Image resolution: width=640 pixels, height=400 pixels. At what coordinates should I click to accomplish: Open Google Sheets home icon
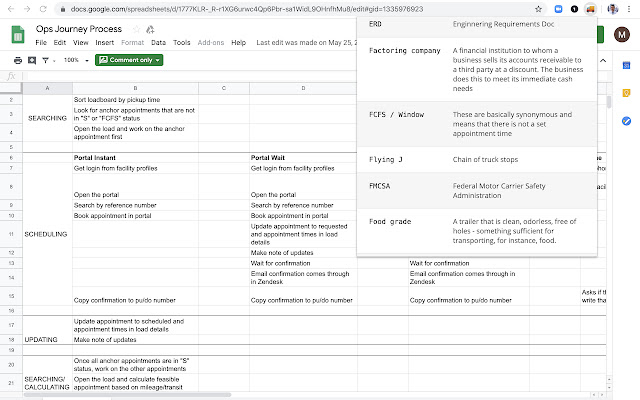[18, 35]
